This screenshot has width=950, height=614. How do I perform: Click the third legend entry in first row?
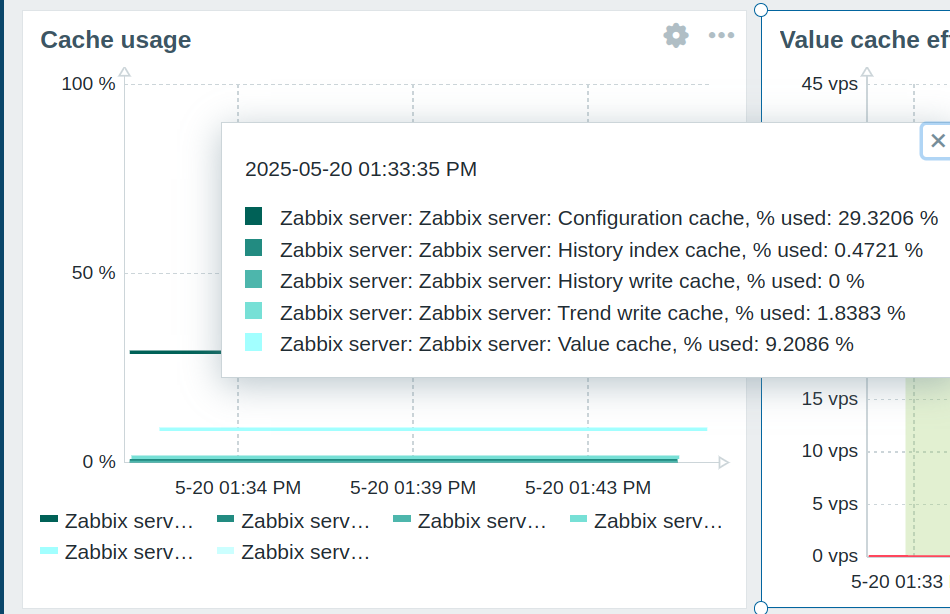[470, 521]
